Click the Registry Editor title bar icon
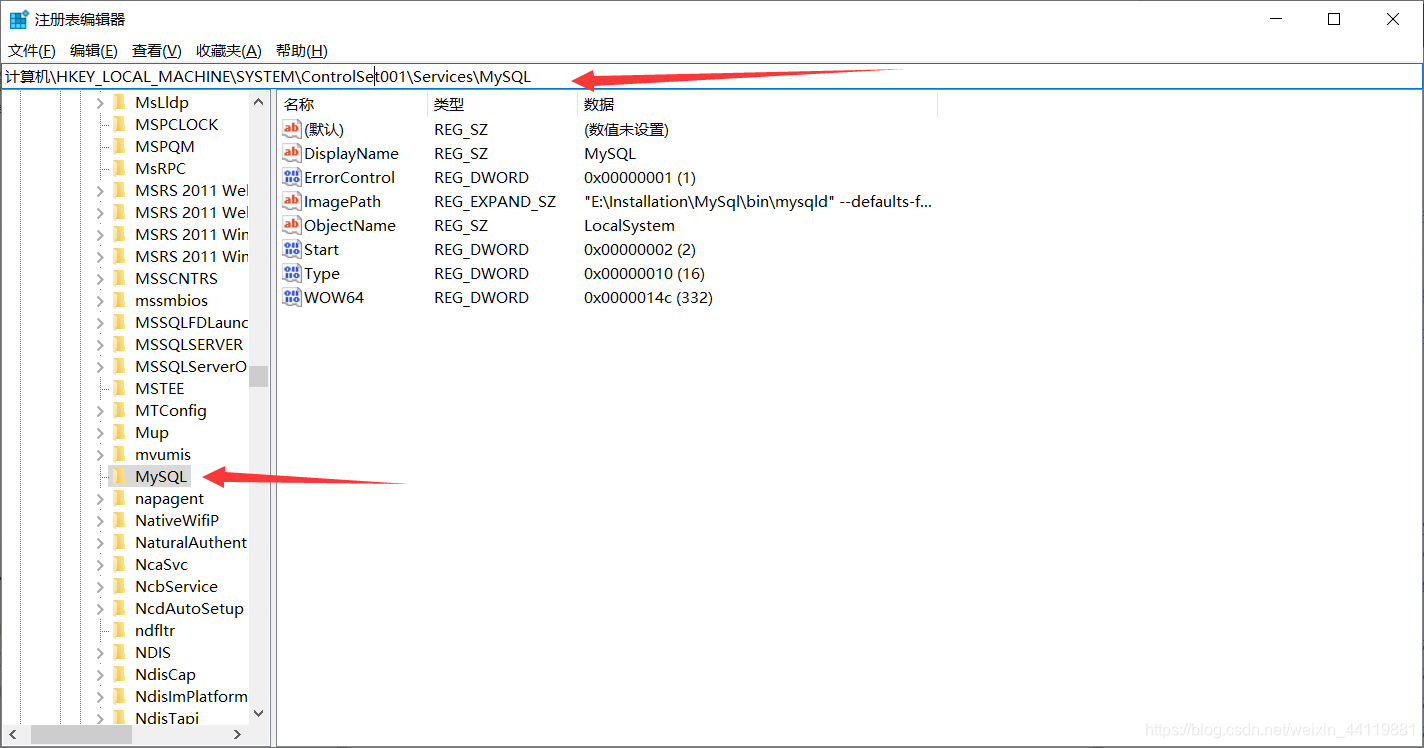 coord(18,19)
